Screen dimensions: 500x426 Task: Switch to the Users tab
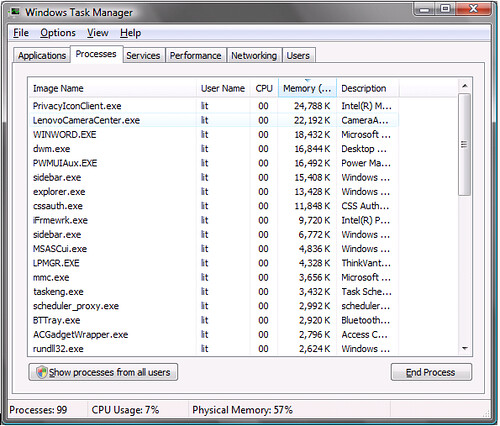coord(298,55)
